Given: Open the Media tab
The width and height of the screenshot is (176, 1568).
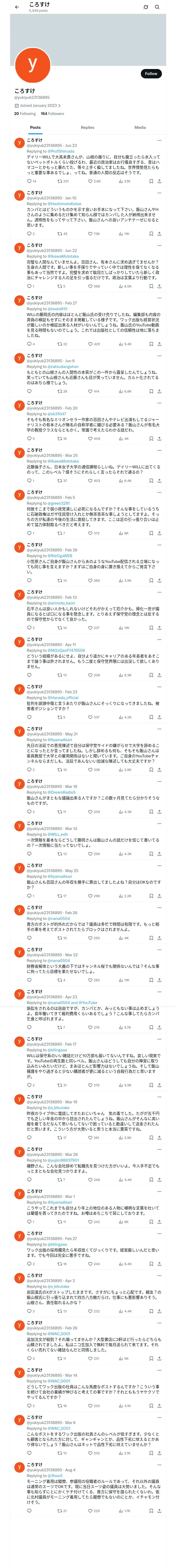Looking at the screenshot, I should [x=140, y=128].
